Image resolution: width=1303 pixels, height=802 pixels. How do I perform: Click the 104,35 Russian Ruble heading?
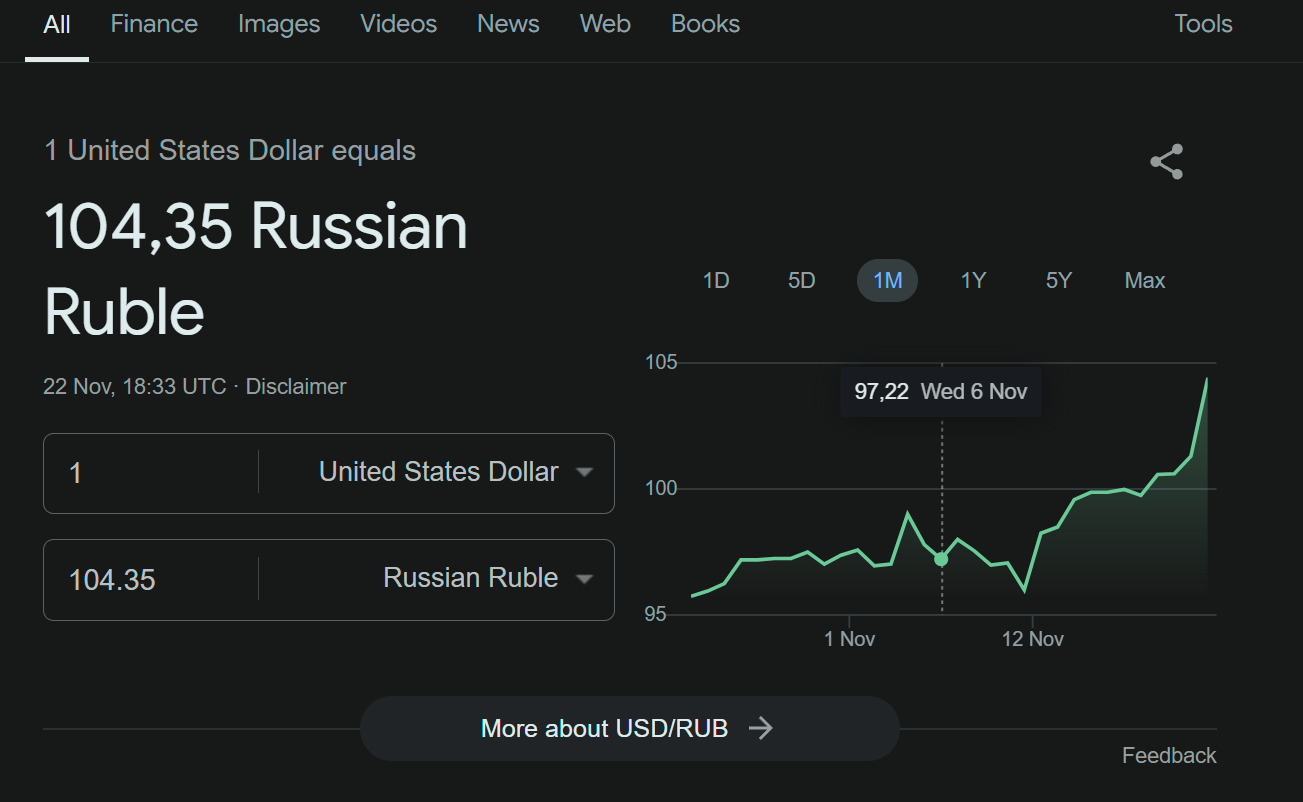(256, 268)
